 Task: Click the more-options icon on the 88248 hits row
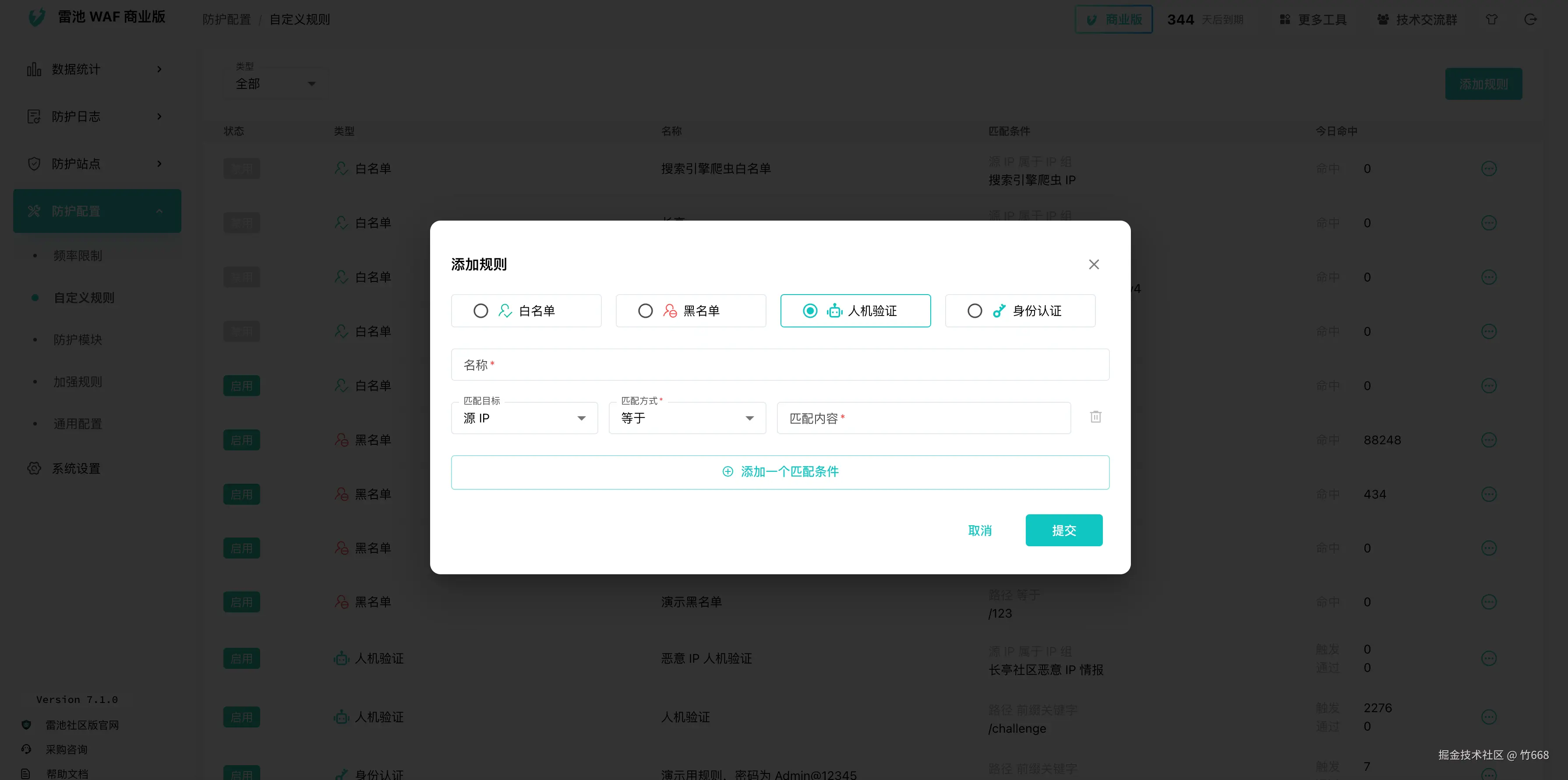point(1488,440)
